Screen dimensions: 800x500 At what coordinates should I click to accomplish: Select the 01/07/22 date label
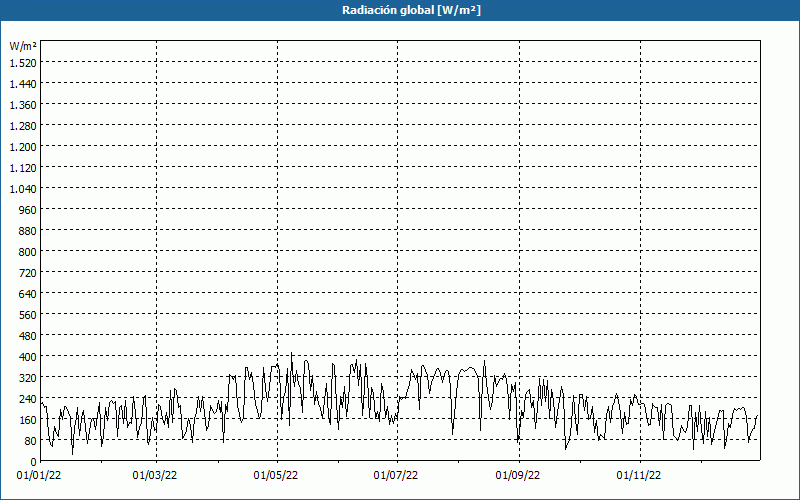tap(396, 476)
